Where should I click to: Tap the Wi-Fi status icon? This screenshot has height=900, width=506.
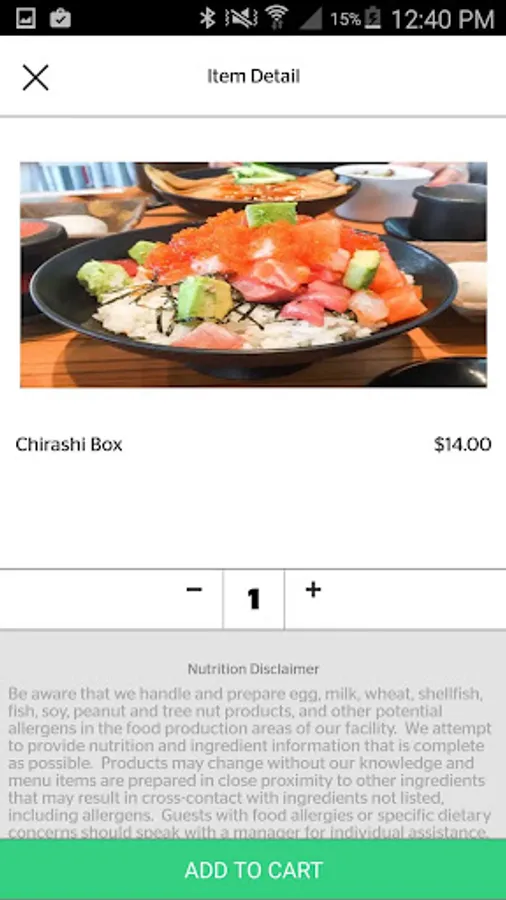pyautogui.click(x=277, y=18)
